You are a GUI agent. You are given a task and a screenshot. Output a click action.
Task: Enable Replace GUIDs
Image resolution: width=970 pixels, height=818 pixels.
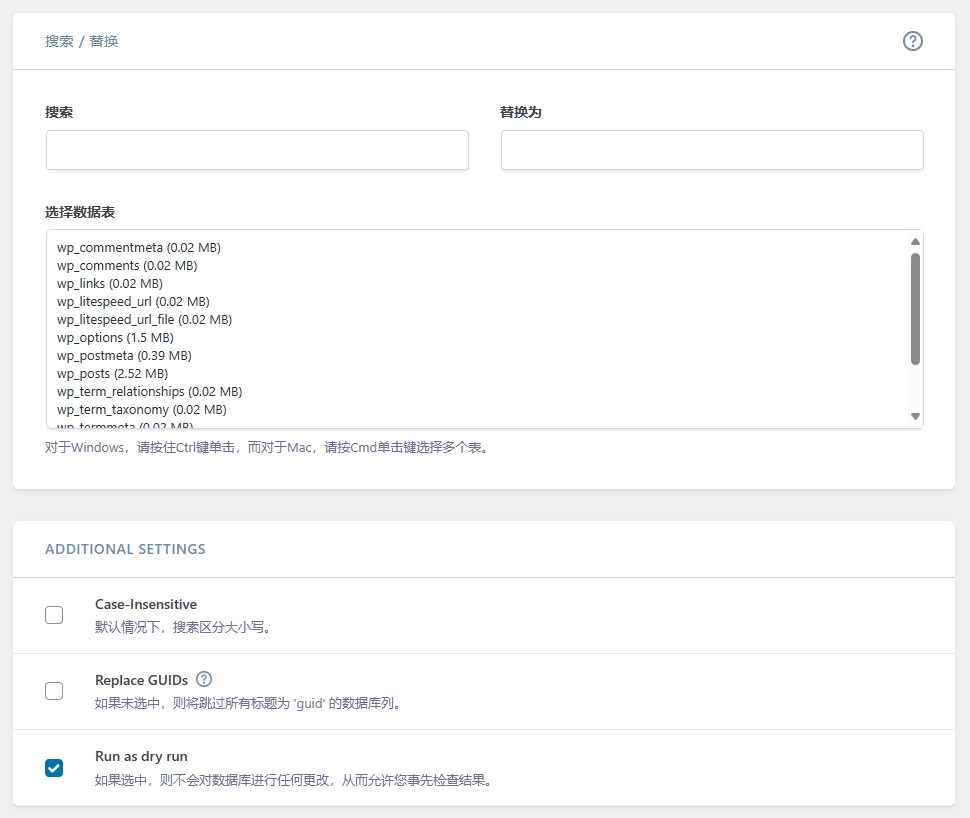click(x=54, y=691)
